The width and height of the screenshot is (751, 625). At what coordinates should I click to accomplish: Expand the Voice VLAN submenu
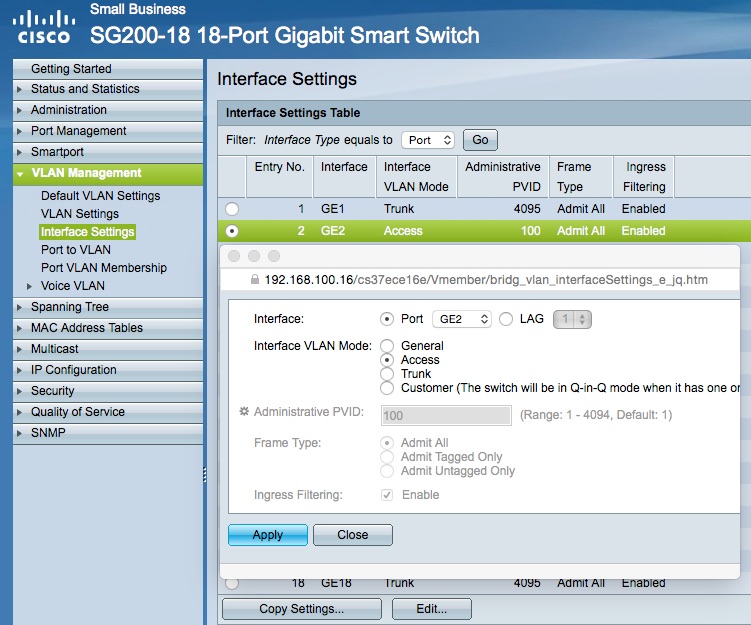click(74, 286)
